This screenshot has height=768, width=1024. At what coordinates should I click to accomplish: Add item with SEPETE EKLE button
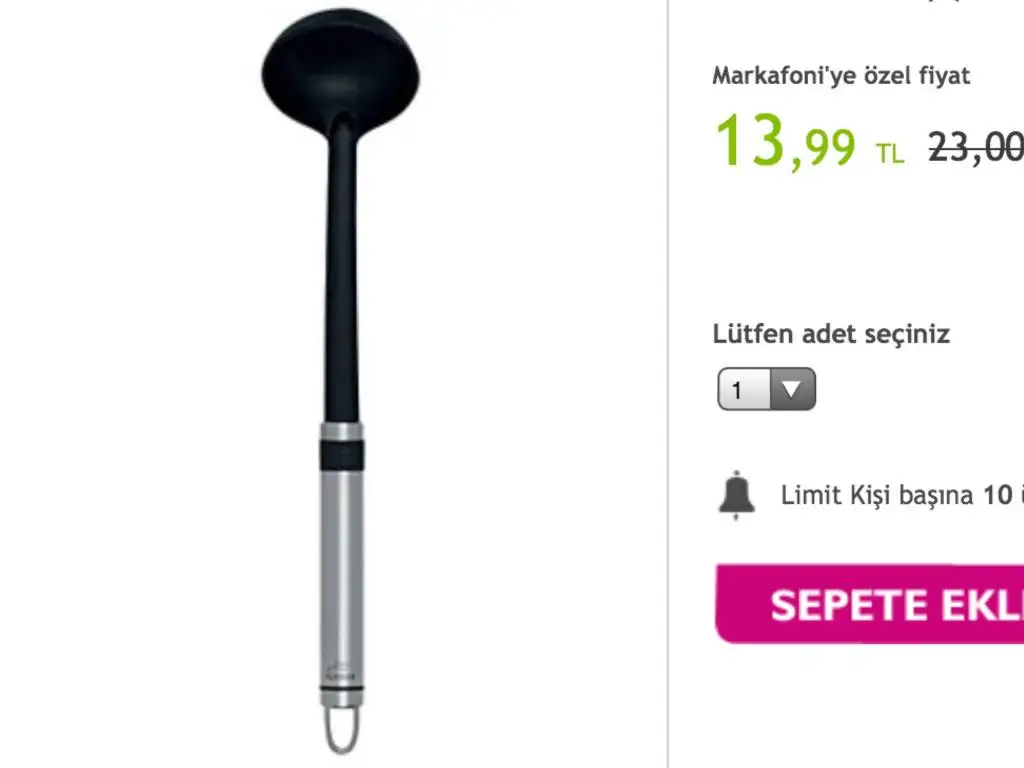click(x=870, y=604)
